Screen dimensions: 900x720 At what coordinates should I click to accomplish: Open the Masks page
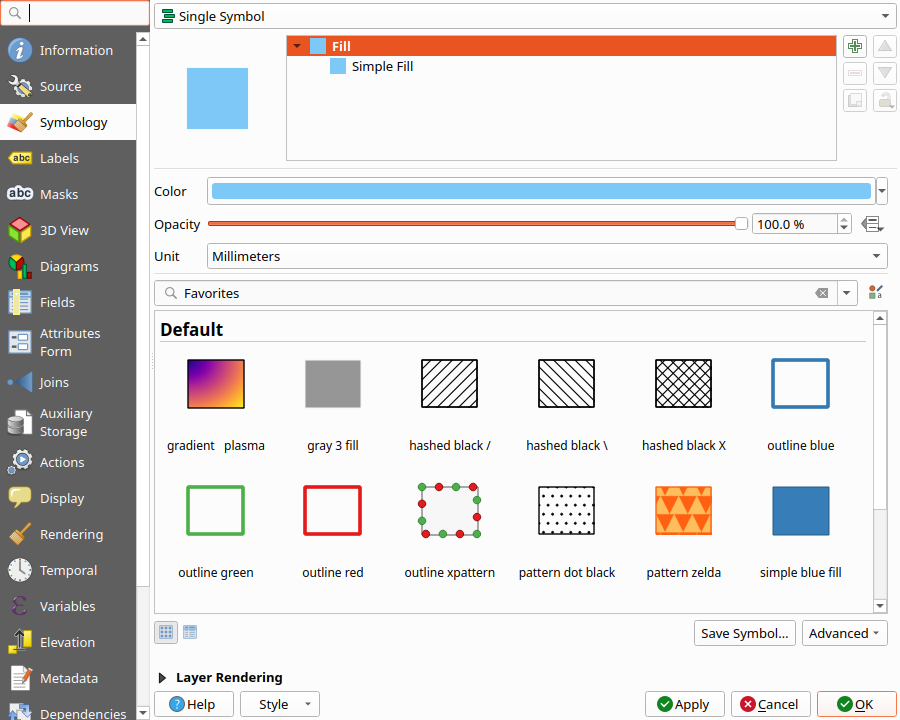click(68, 194)
